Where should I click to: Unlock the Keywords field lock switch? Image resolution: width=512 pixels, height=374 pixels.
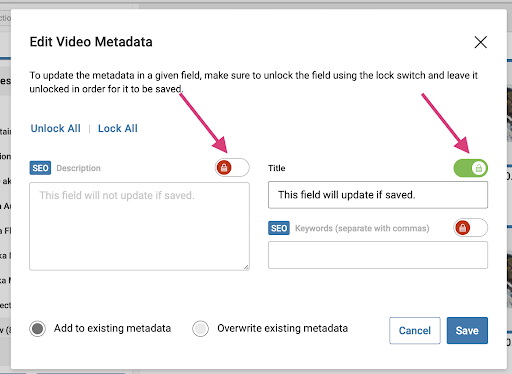pyautogui.click(x=470, y=228)
